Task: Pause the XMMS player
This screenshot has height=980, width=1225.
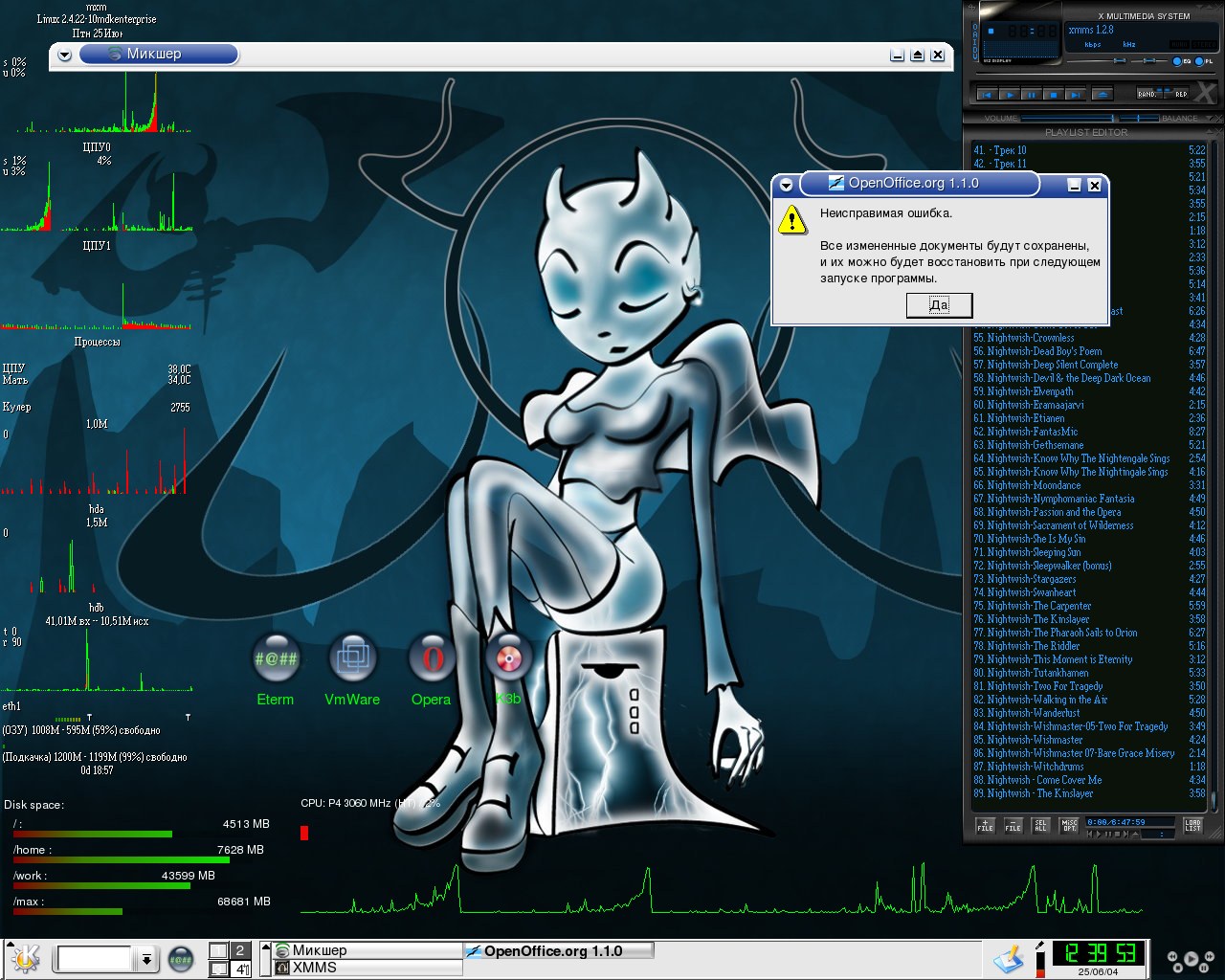Action: (1031, 95)
